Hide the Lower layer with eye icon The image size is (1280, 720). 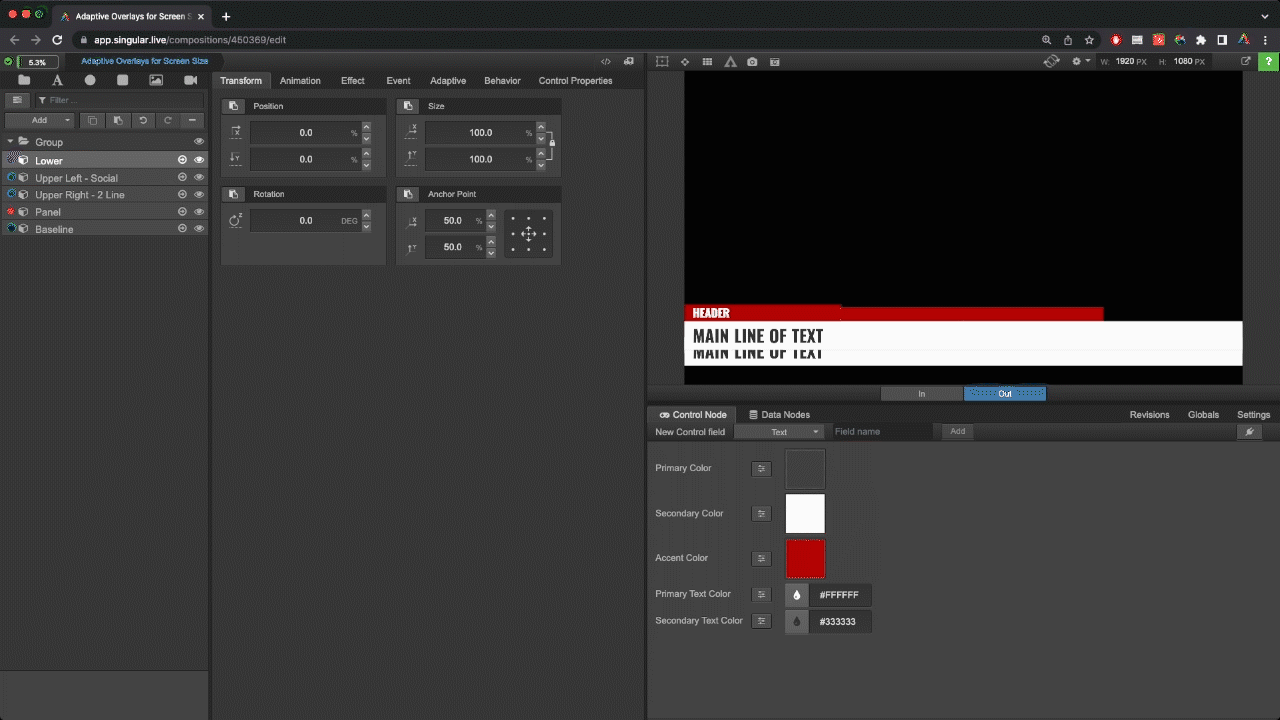click(199, 160)
